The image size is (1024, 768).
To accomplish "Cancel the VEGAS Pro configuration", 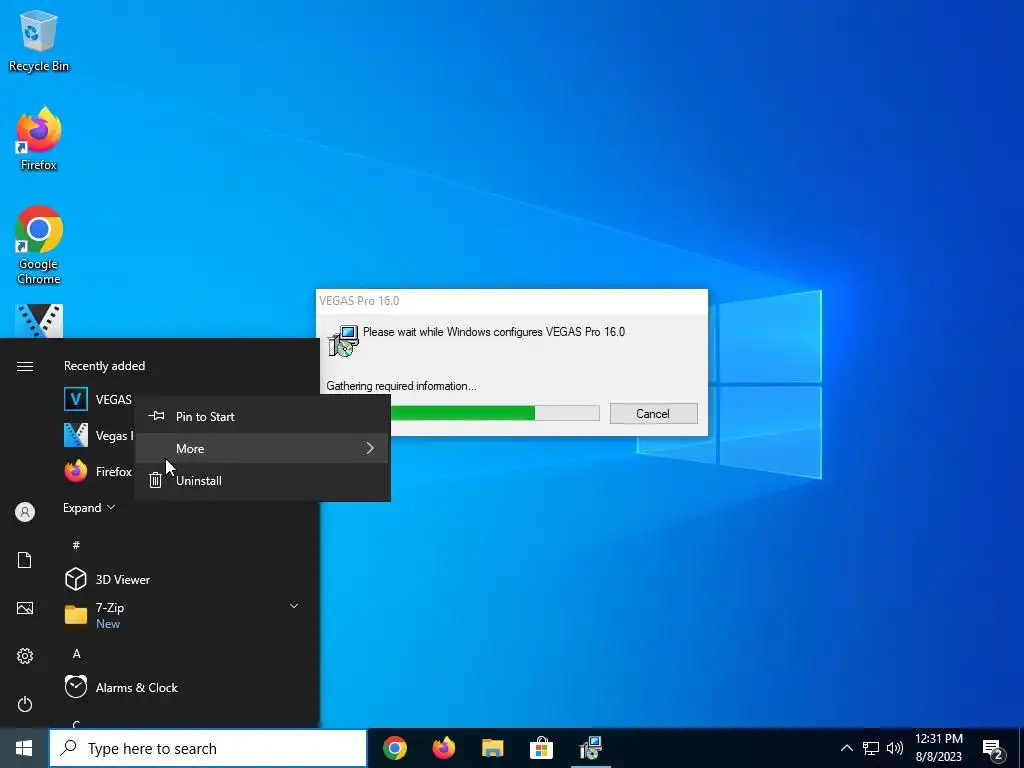I will 653,413.
